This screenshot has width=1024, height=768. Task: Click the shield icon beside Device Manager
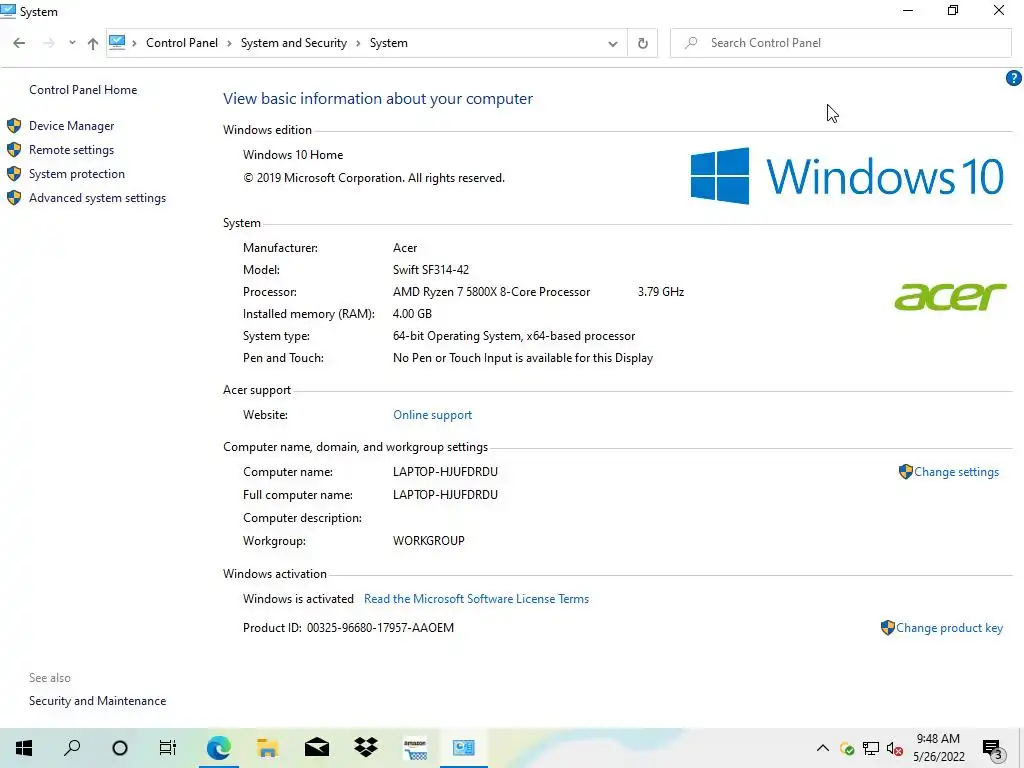pos(14,125)
